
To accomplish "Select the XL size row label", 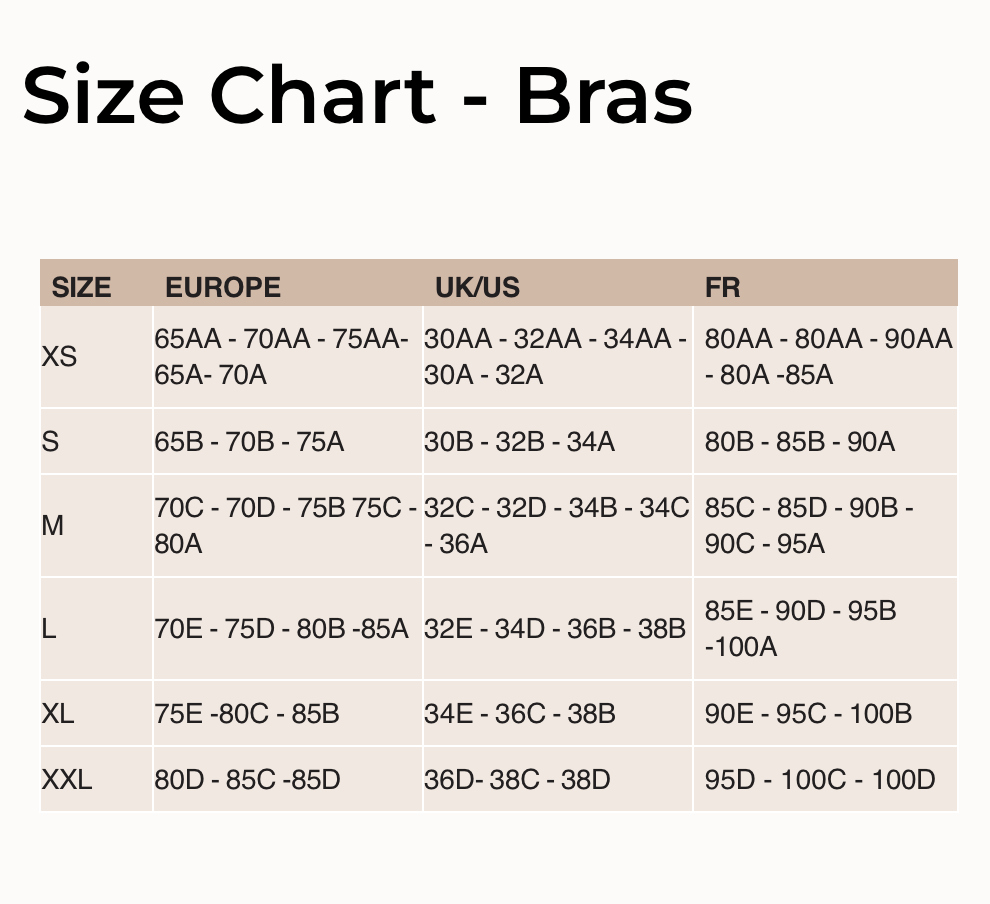I will coord(58,714).
